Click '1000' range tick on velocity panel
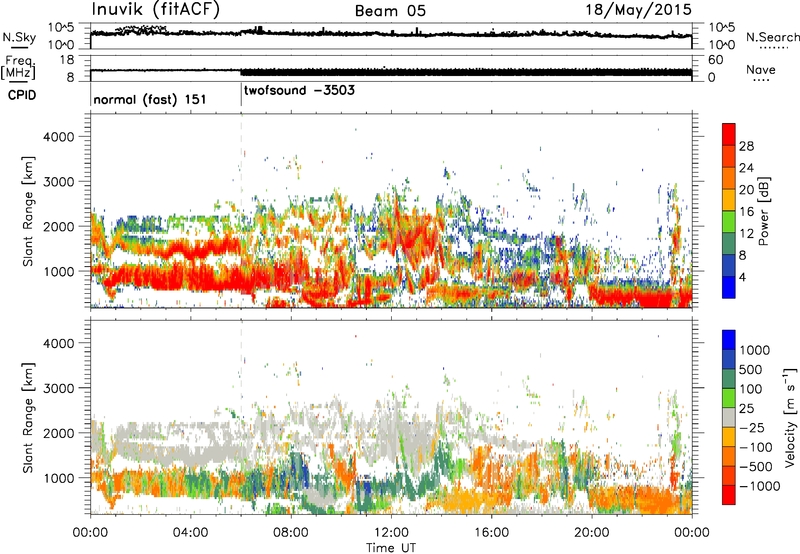Screen dimensions: 800x554 (59, 478)
